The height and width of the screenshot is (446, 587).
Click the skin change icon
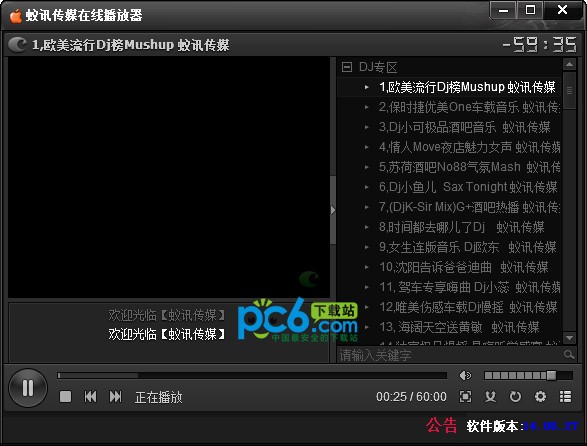[x=490, y=397]
